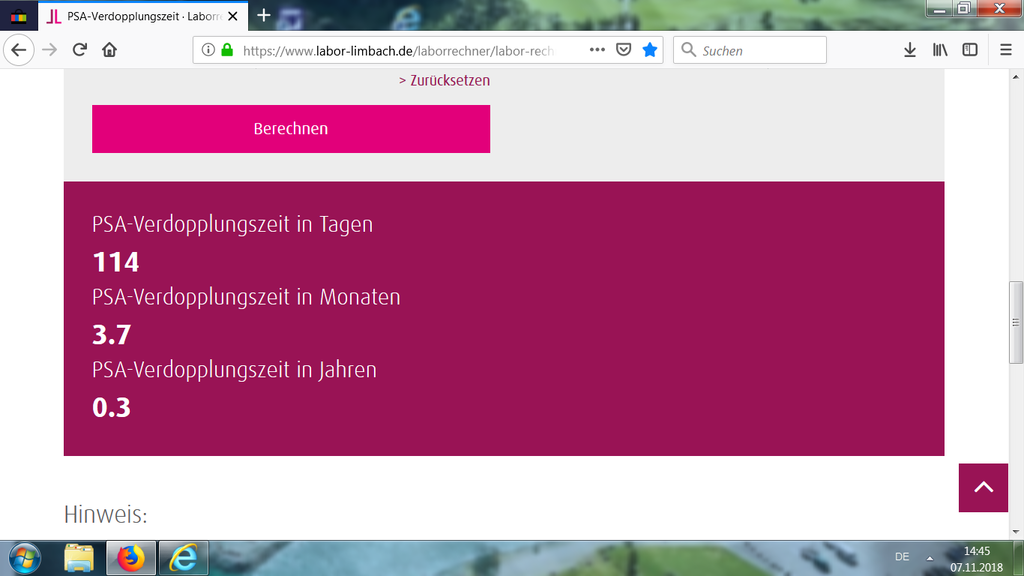
Task: Show site information via info icon
Action: (208, 50)
